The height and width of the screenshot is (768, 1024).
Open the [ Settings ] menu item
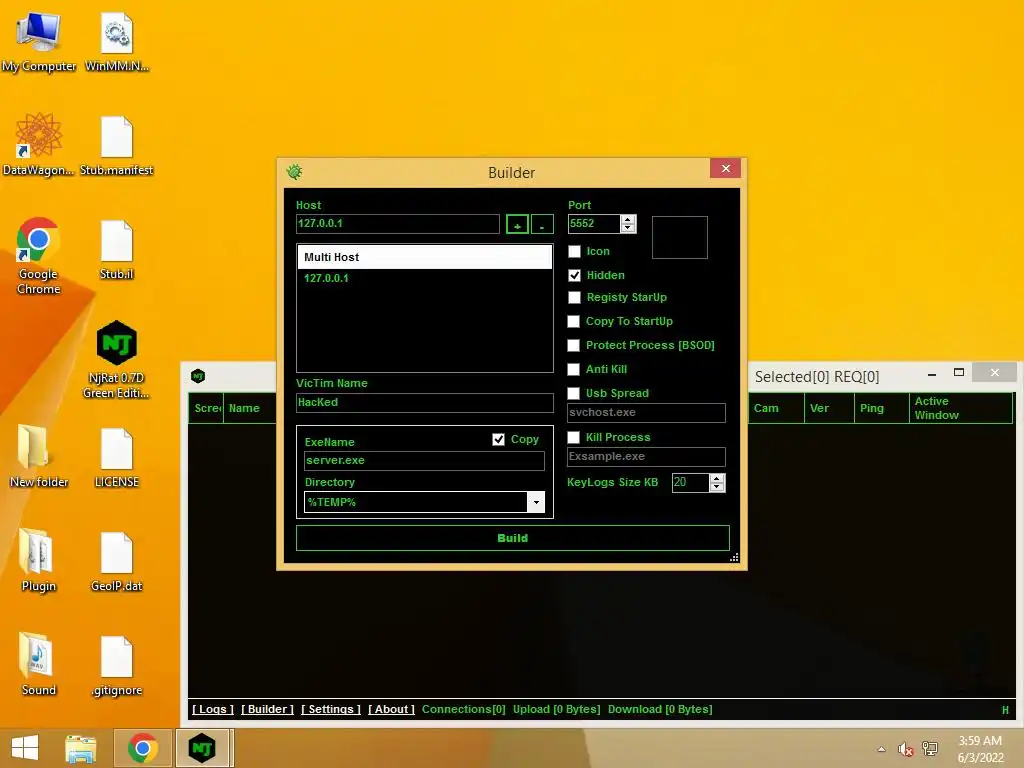pyautogui.click(x=331, y=709)
